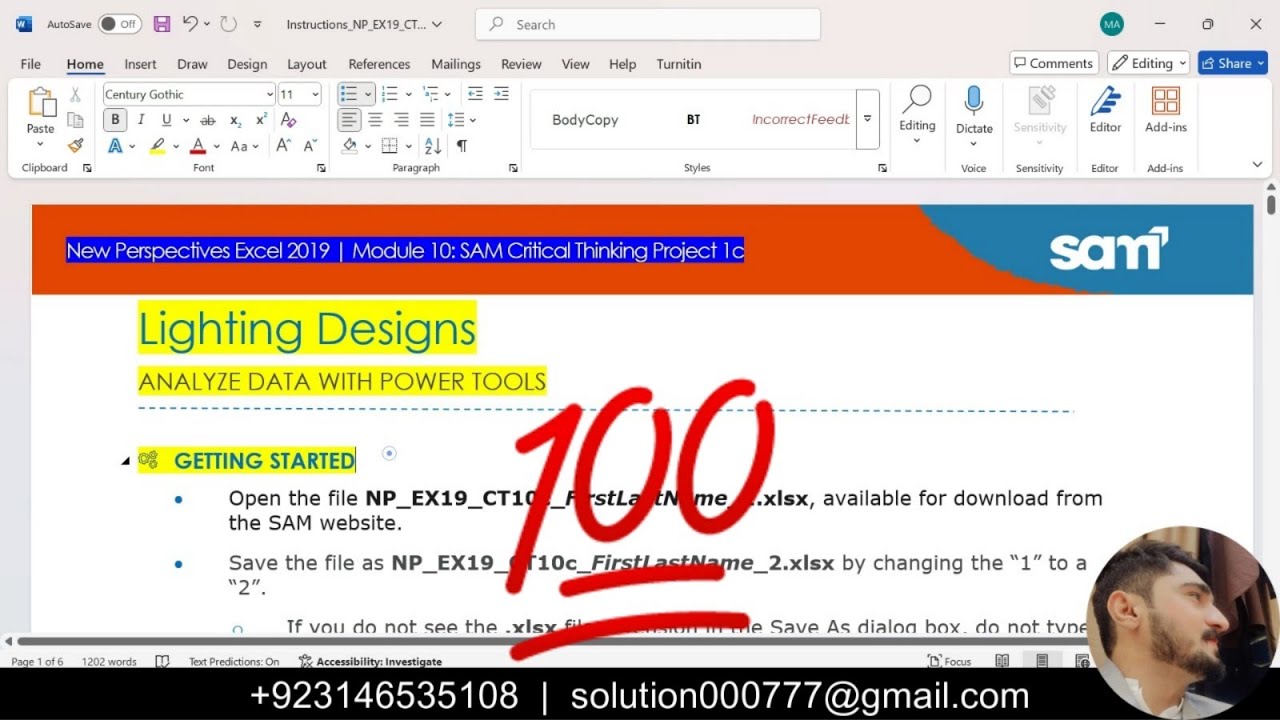Toggle Align Right

tap(401, 120)
